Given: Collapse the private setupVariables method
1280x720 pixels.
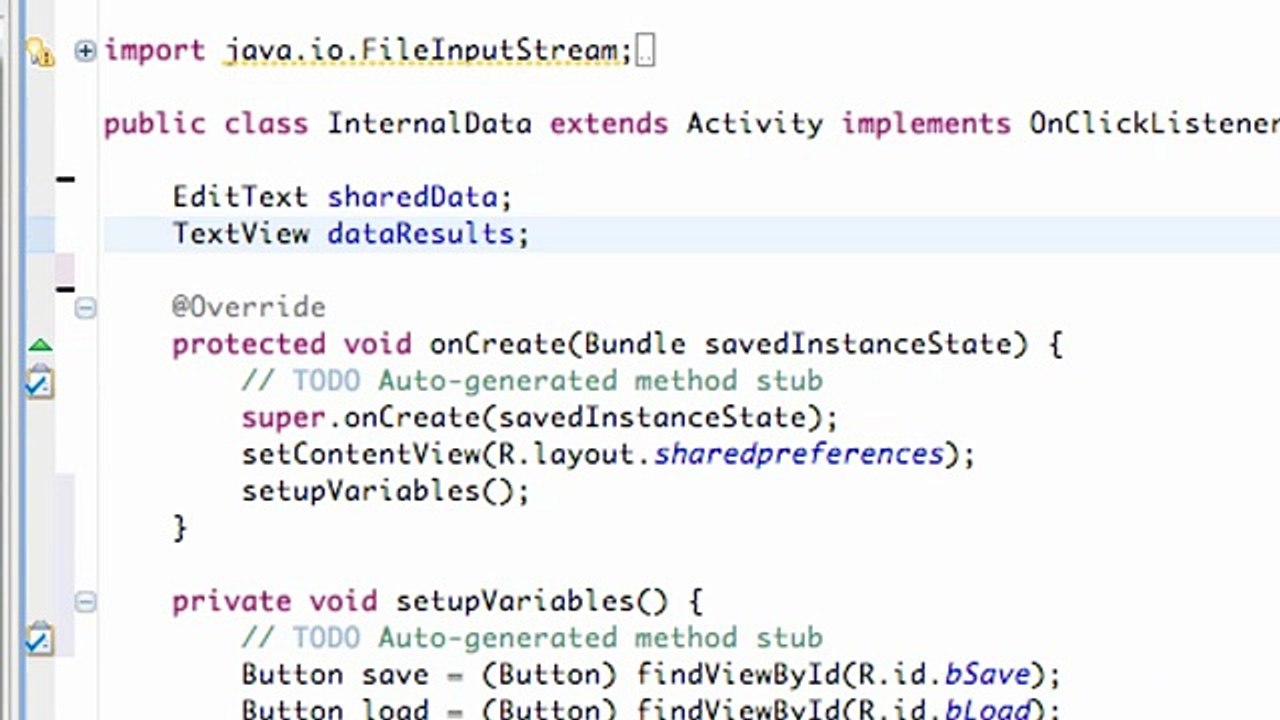Looking at the screenshot, I should click(85, 601).
